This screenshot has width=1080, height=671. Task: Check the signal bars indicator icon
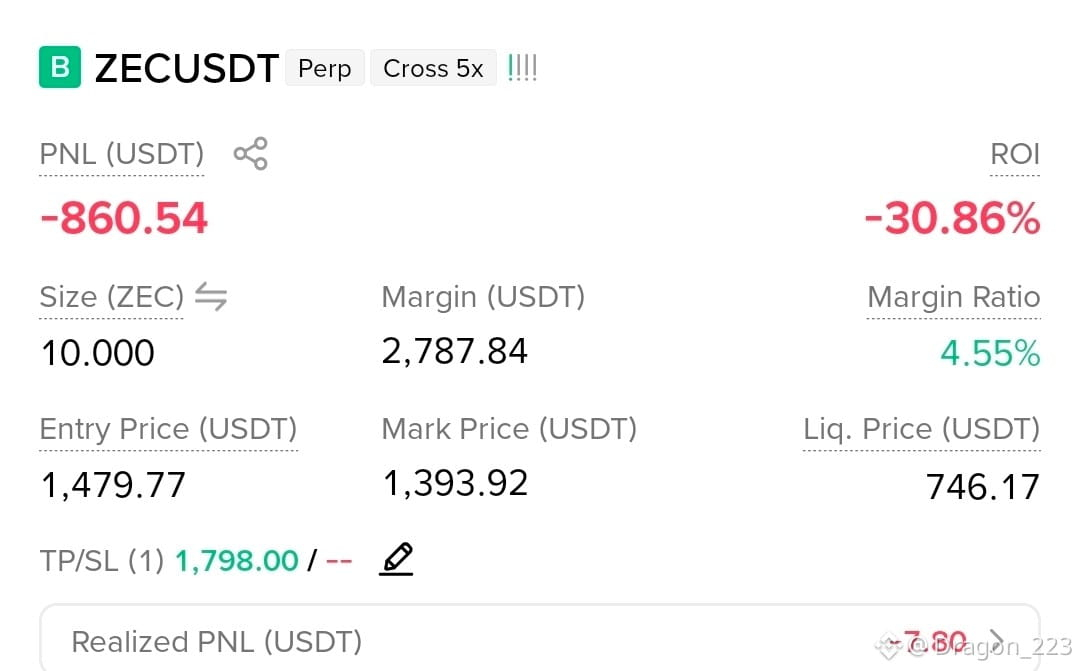point(522,68)
